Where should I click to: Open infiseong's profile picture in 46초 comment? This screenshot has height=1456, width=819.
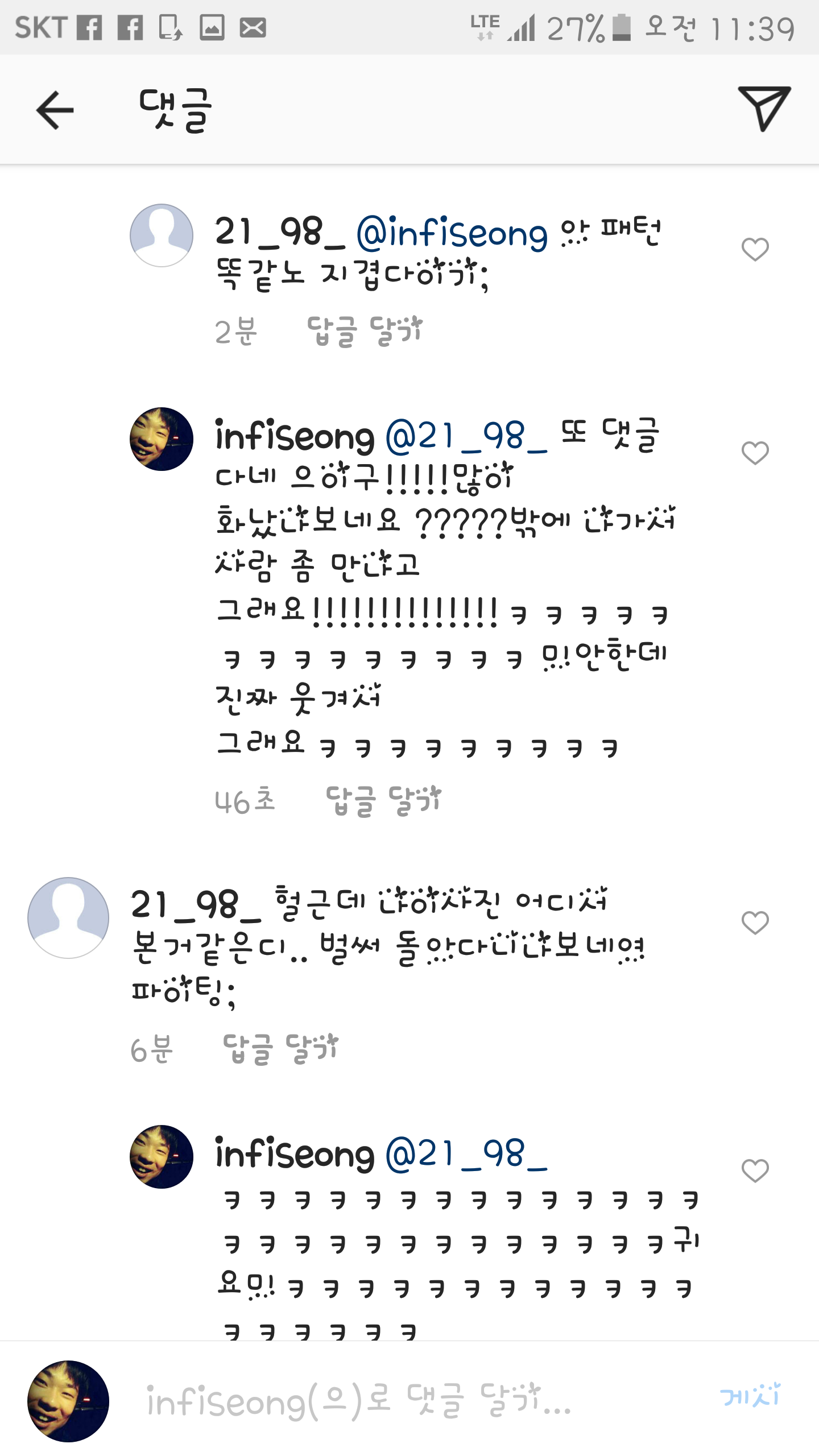pos(162,439)
